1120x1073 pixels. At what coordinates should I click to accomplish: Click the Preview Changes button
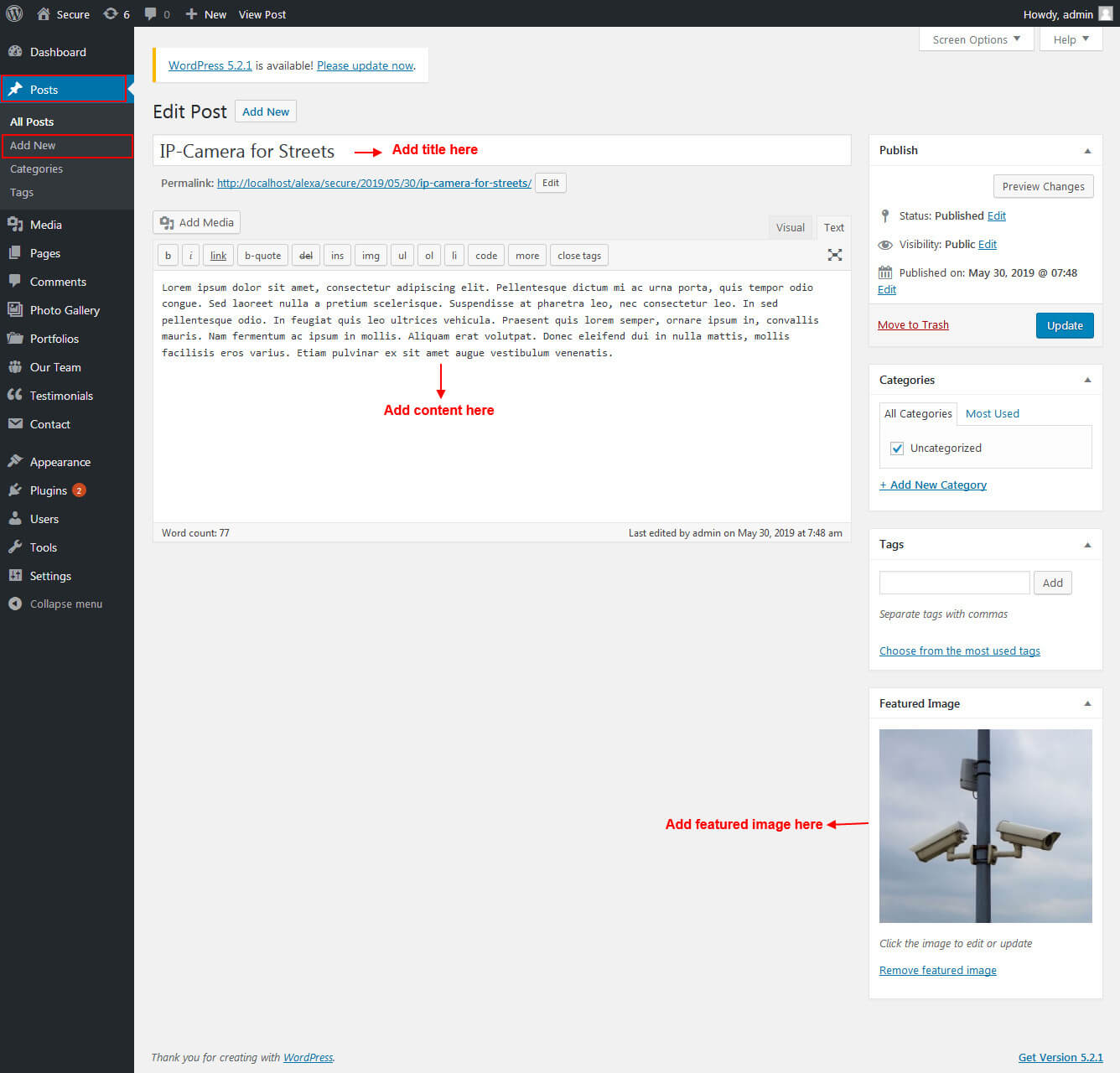tap(1043, 186)
